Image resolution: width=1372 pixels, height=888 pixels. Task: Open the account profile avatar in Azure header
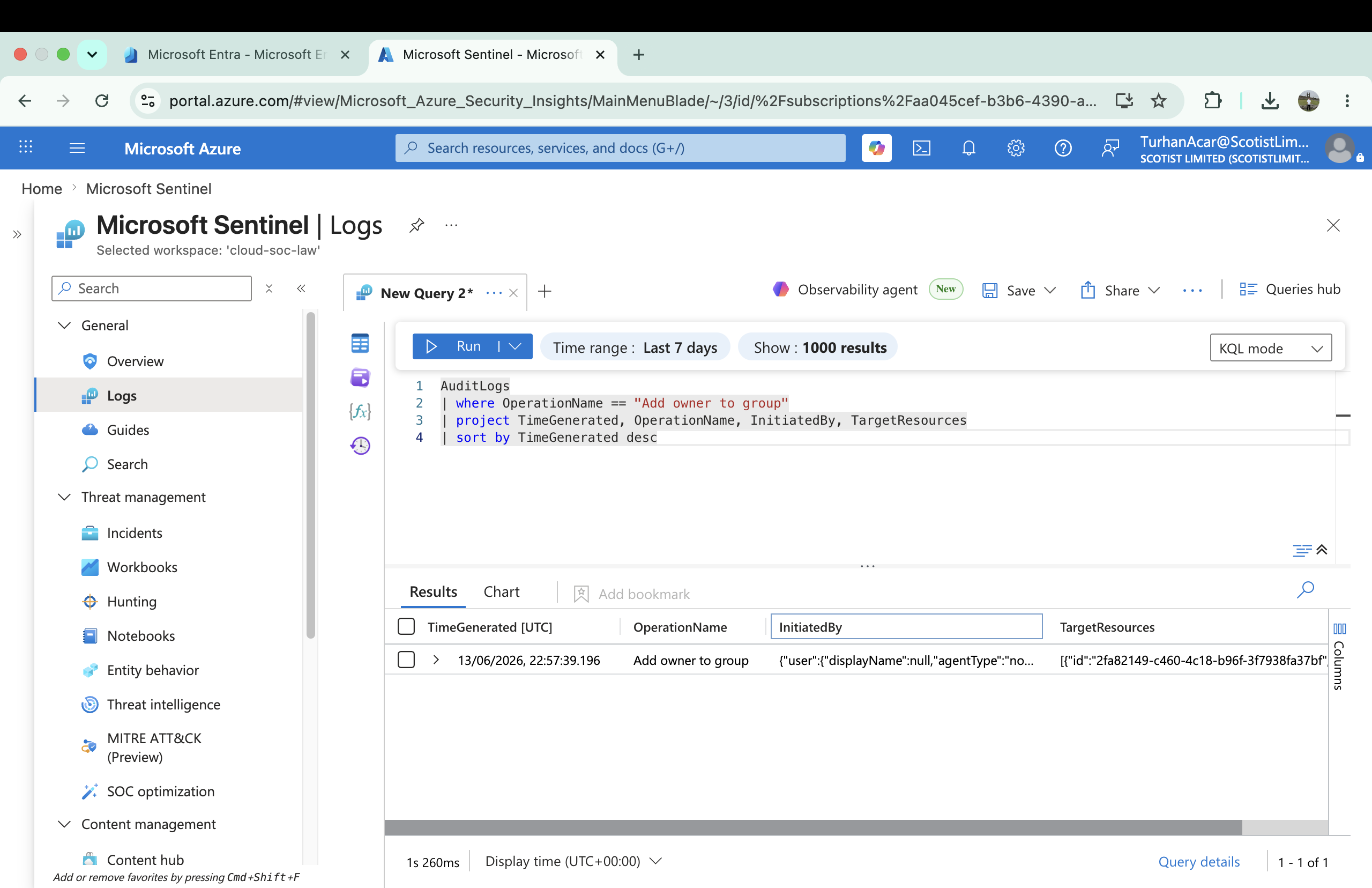[x=1340, y=148]
